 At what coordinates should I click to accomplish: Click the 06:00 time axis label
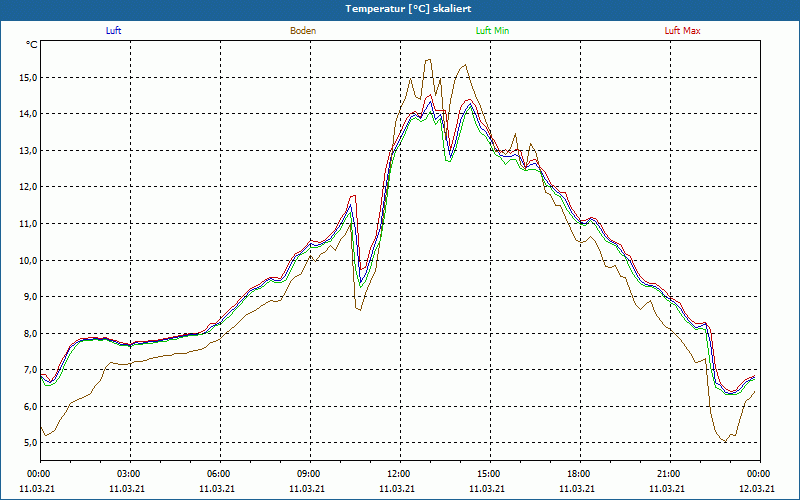tap(220, 474)
